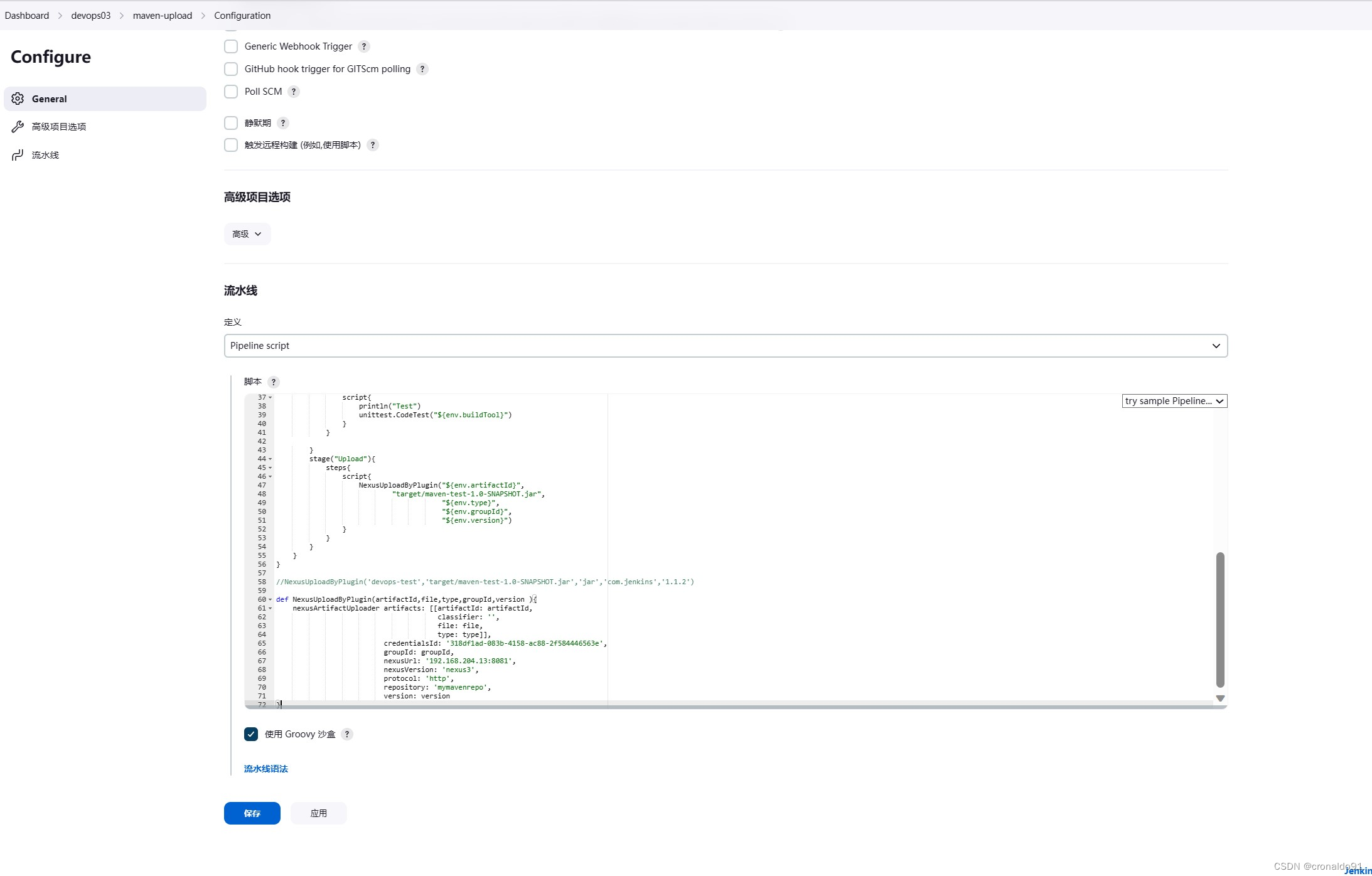The height and width of the screenshot is (876, 1372).
Task: Collapse code fold at line 46
Action: coord(271,476)
